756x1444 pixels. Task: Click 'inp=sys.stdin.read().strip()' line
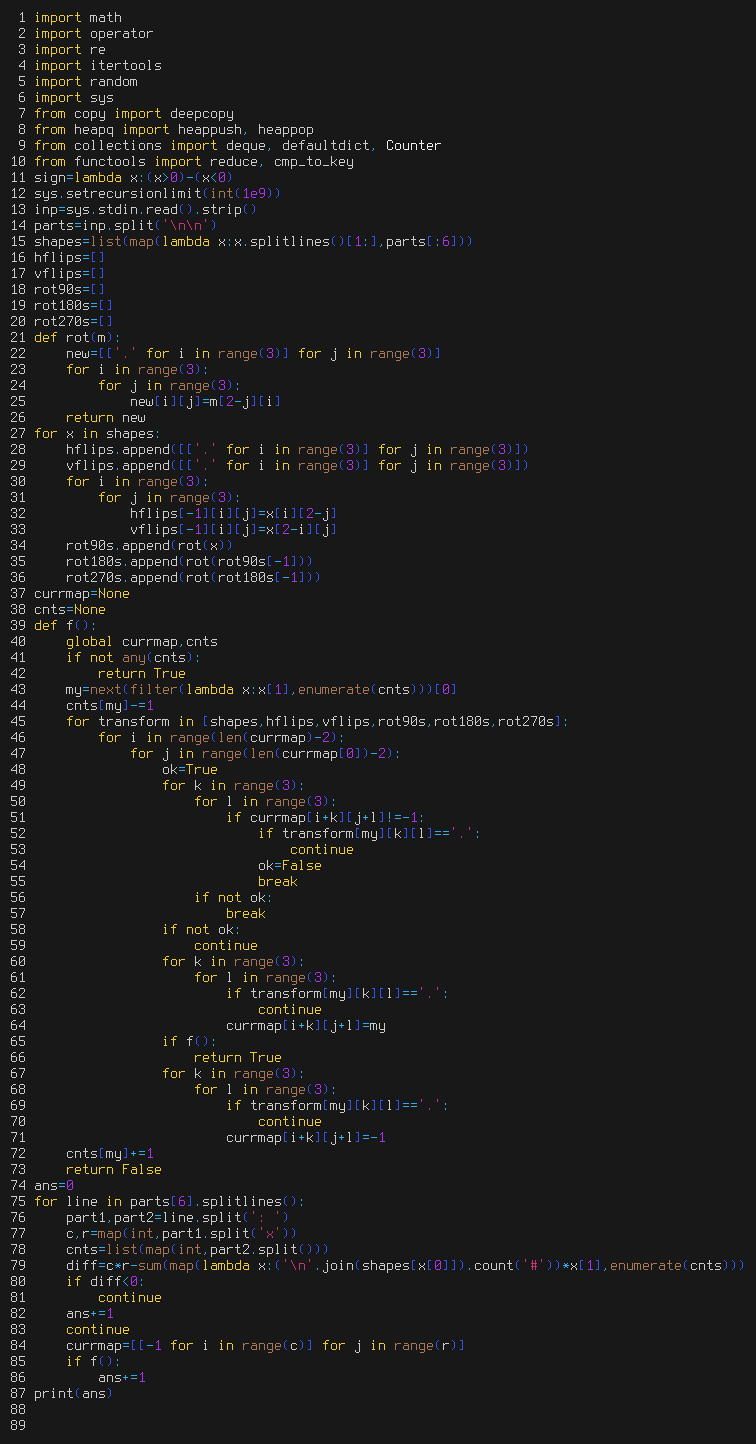pos(146,209)
